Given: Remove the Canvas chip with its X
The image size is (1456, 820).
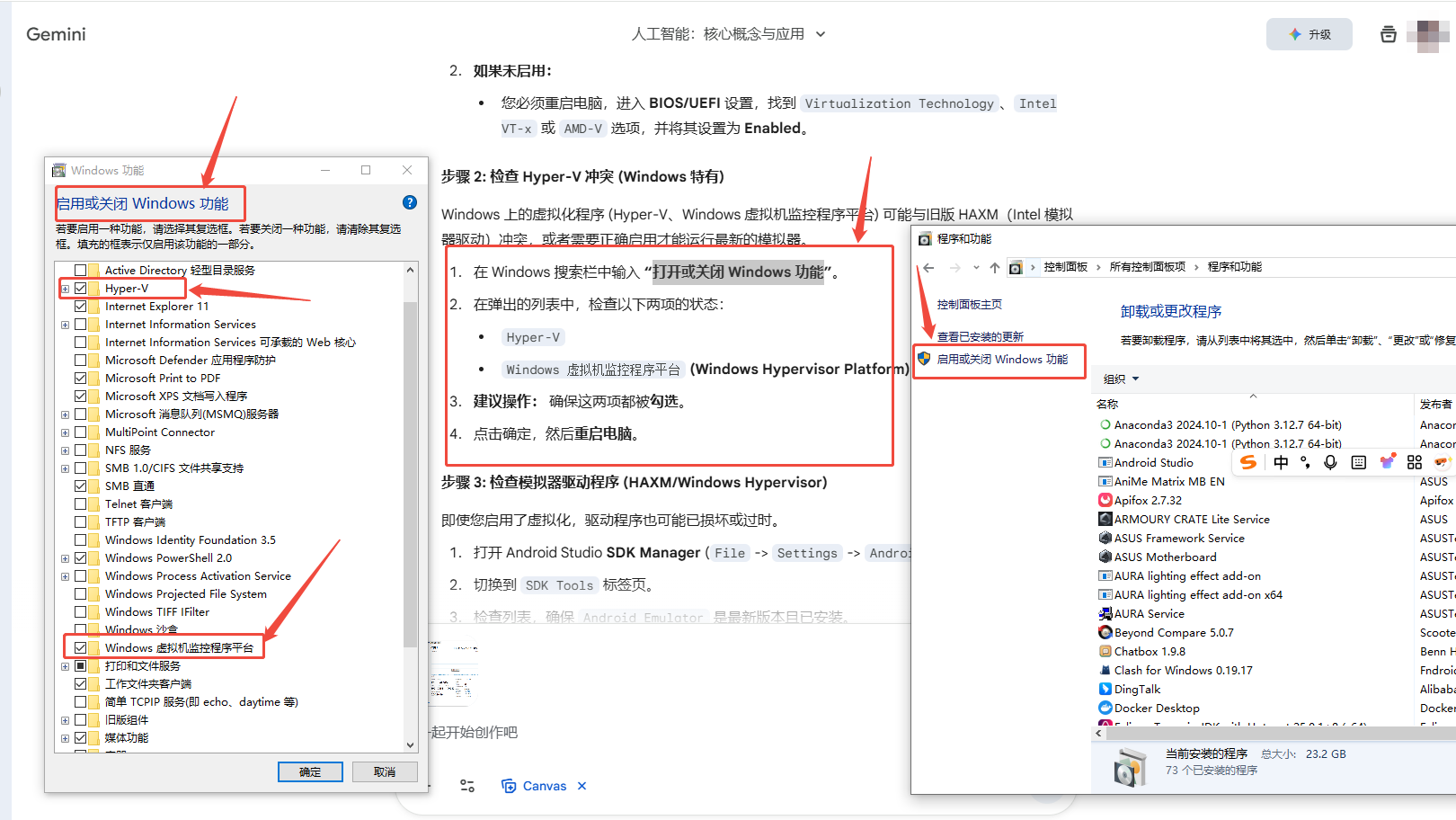Looking at the screenshot, I should tap(582, 786).
